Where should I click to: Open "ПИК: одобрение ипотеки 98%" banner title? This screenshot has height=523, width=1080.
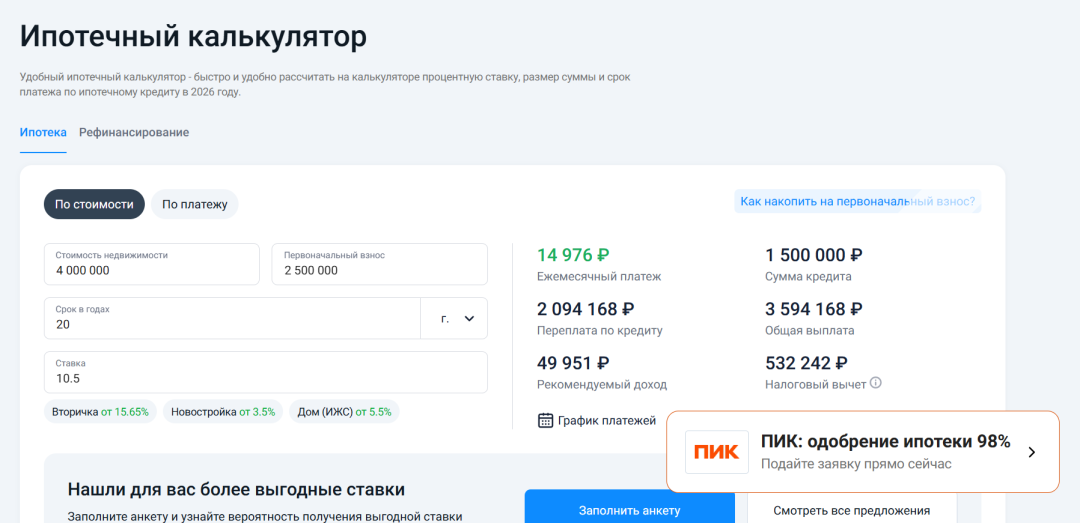point(885,442)
